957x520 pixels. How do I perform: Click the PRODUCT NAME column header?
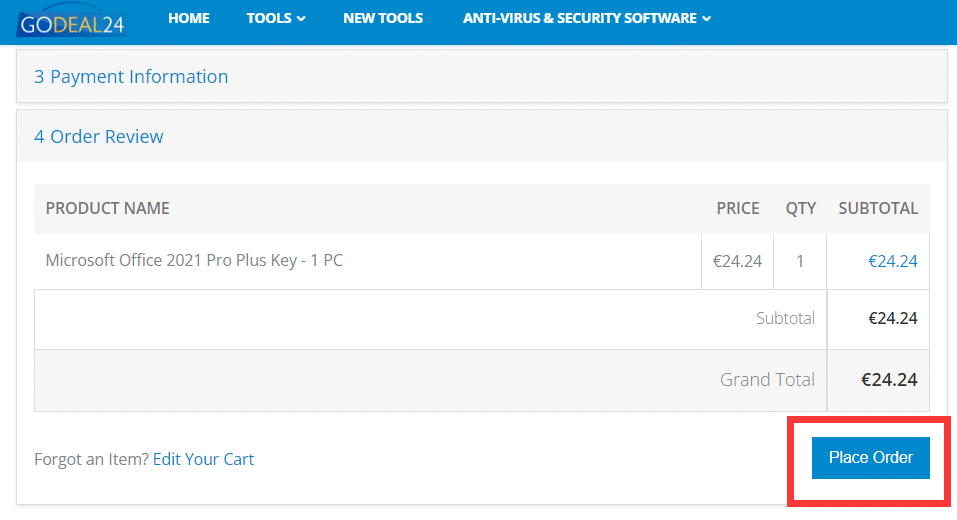coord(108,208)
